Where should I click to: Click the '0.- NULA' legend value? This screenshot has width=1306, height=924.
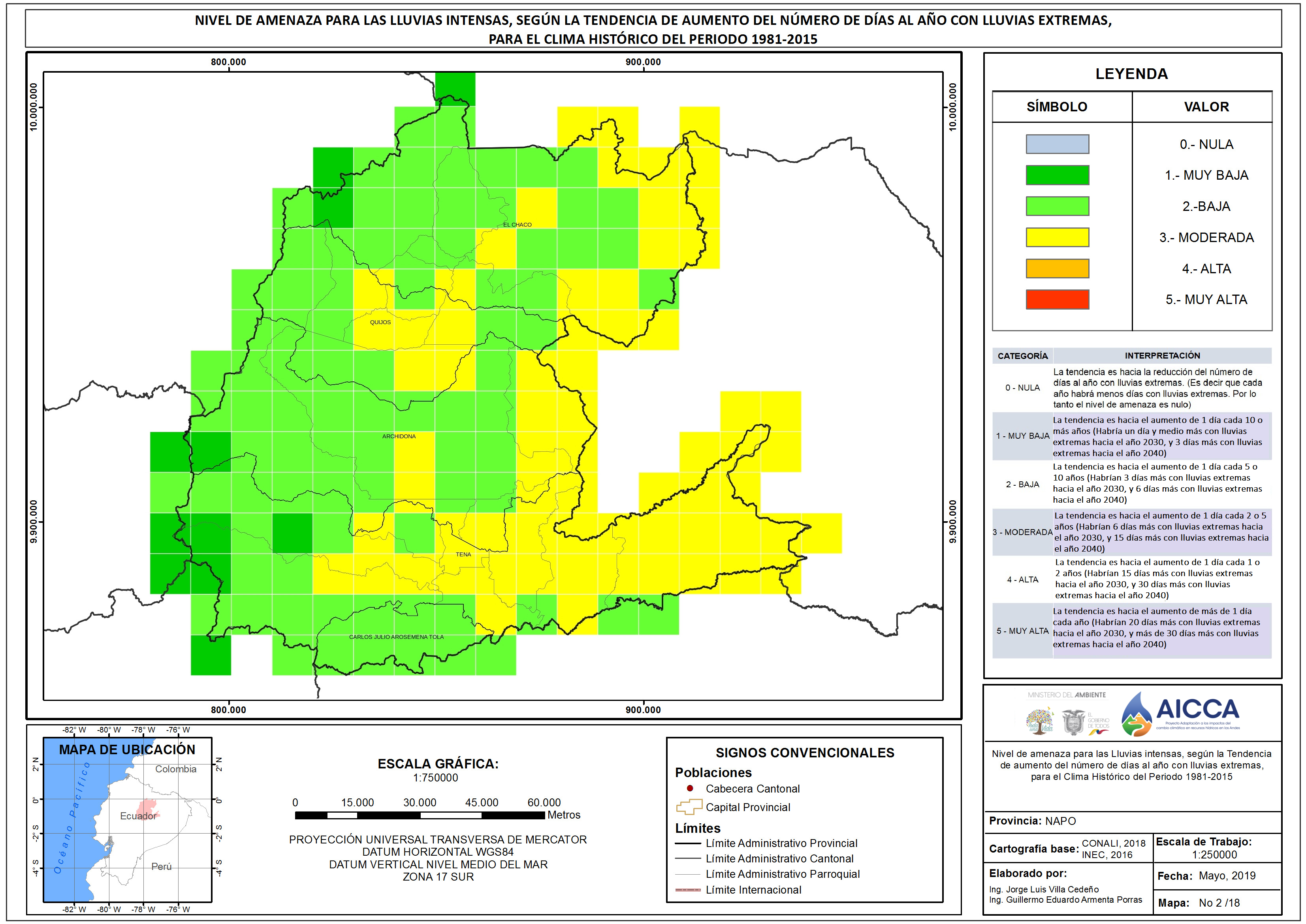pyautogui.click(x=1206, y=144)
